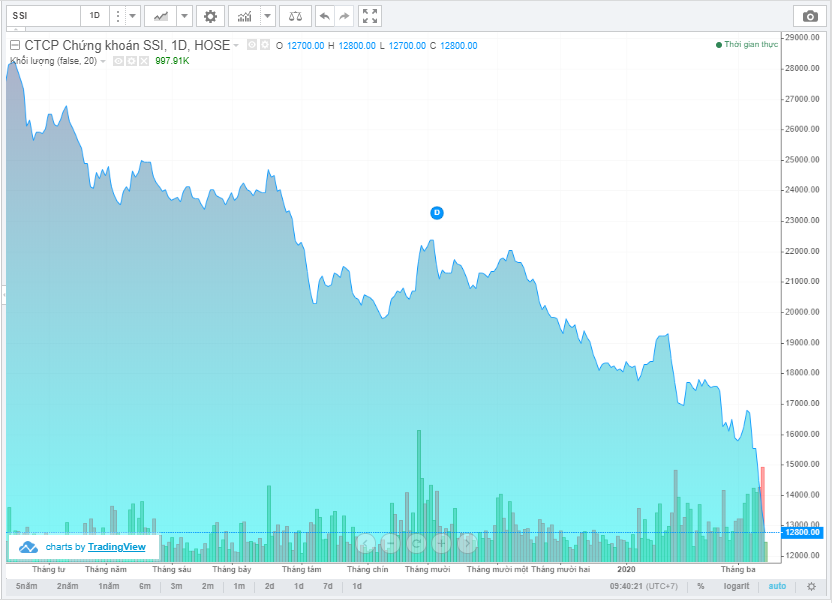
Task: Click the 20000.00 price axis label
Action: pos(803,312)
